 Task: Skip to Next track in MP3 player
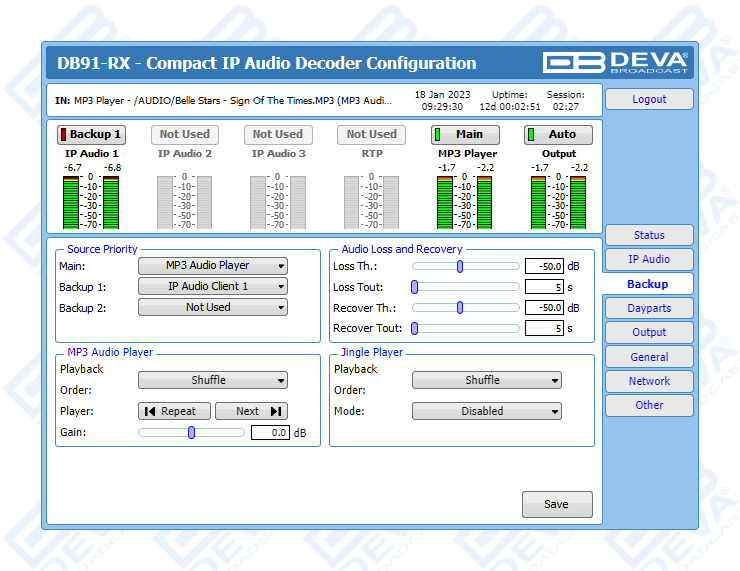pos(261,411)
